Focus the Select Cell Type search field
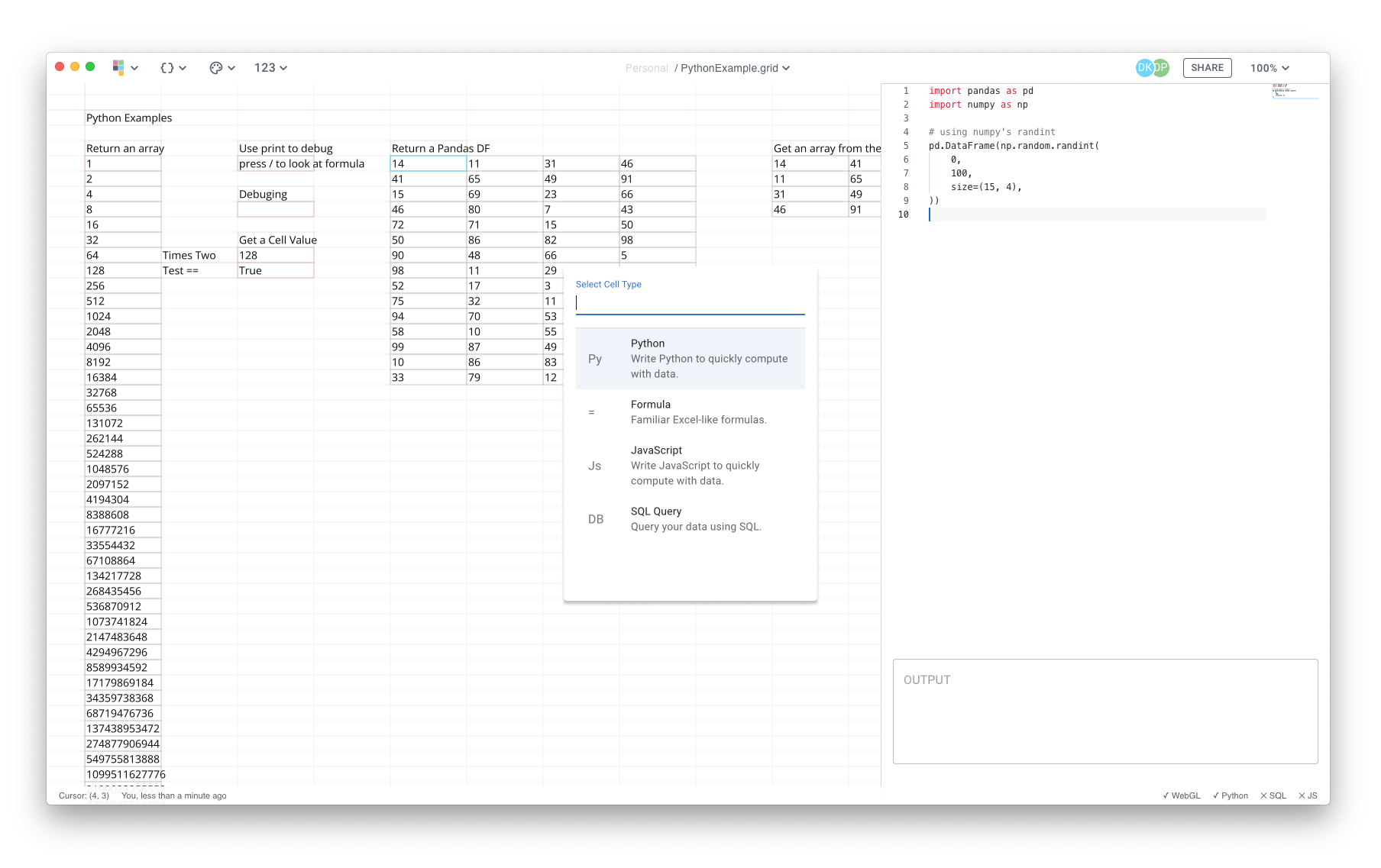The image size is (1381, 868). click(x=690, y=303)
